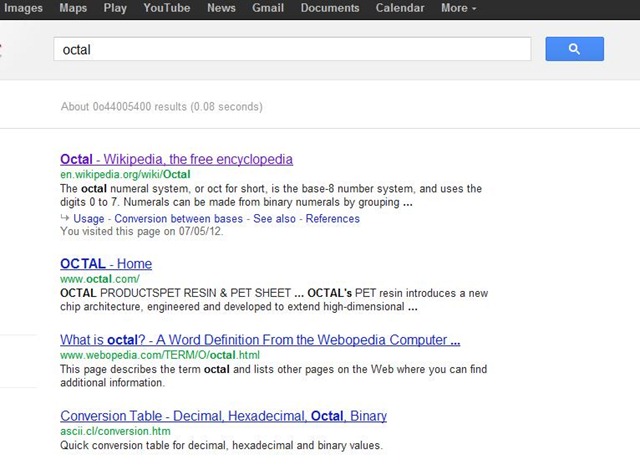Open News in the navigation bar
The width and height of the screenshot is (640, 470).
click(x=221, y=8)
